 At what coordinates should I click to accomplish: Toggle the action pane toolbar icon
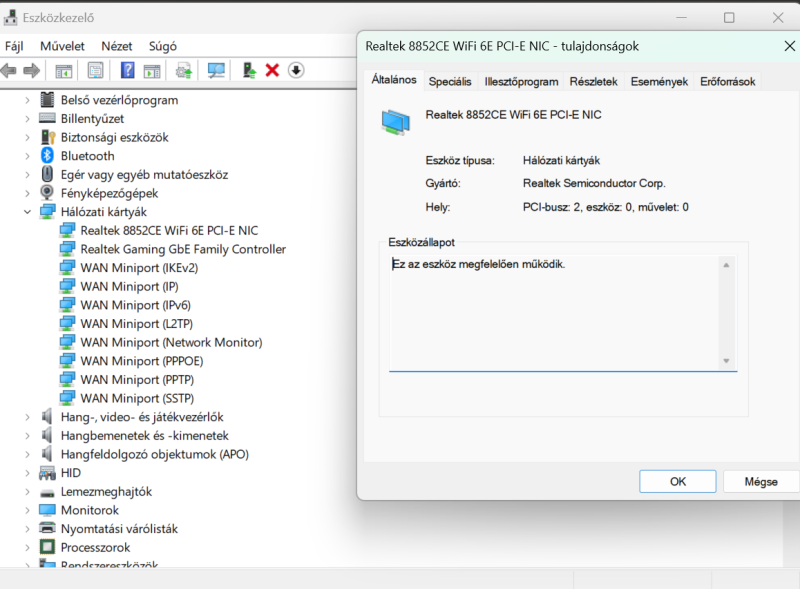pos(152,70)
